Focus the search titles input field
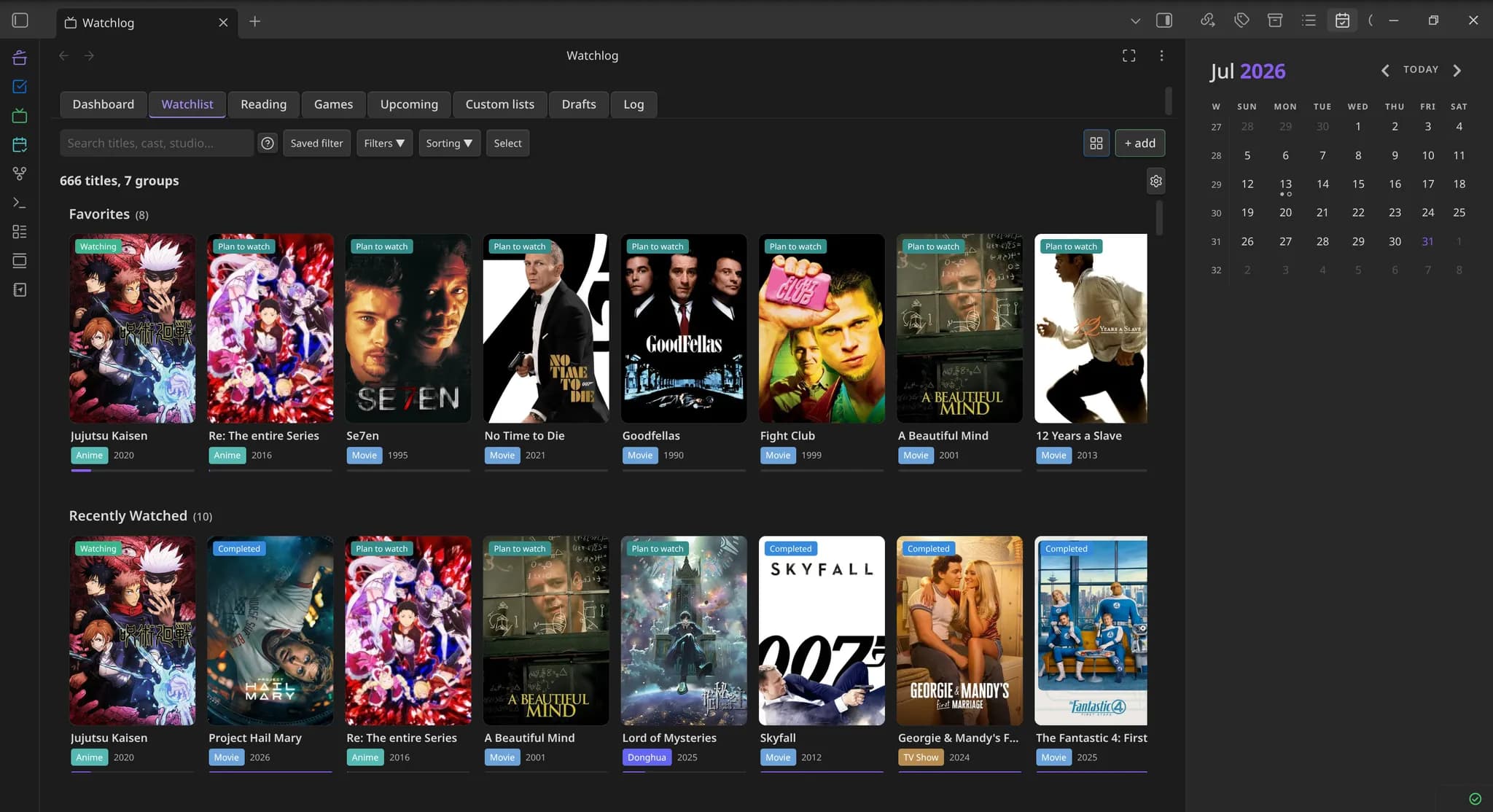Viewport: 1493px width, 812px height. (x=157, y=144)
